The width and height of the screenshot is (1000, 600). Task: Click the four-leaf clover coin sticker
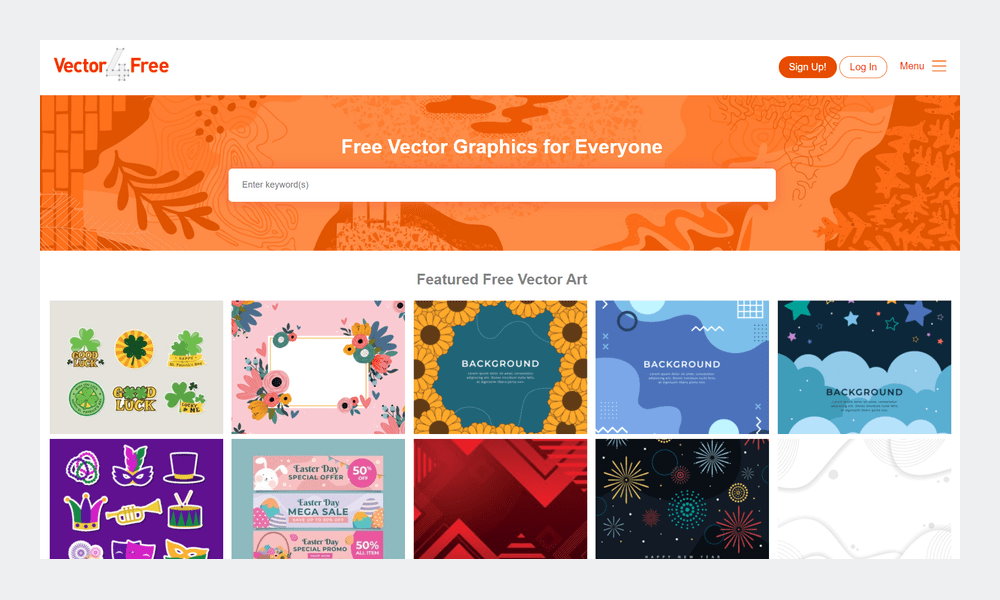(134, 349)
